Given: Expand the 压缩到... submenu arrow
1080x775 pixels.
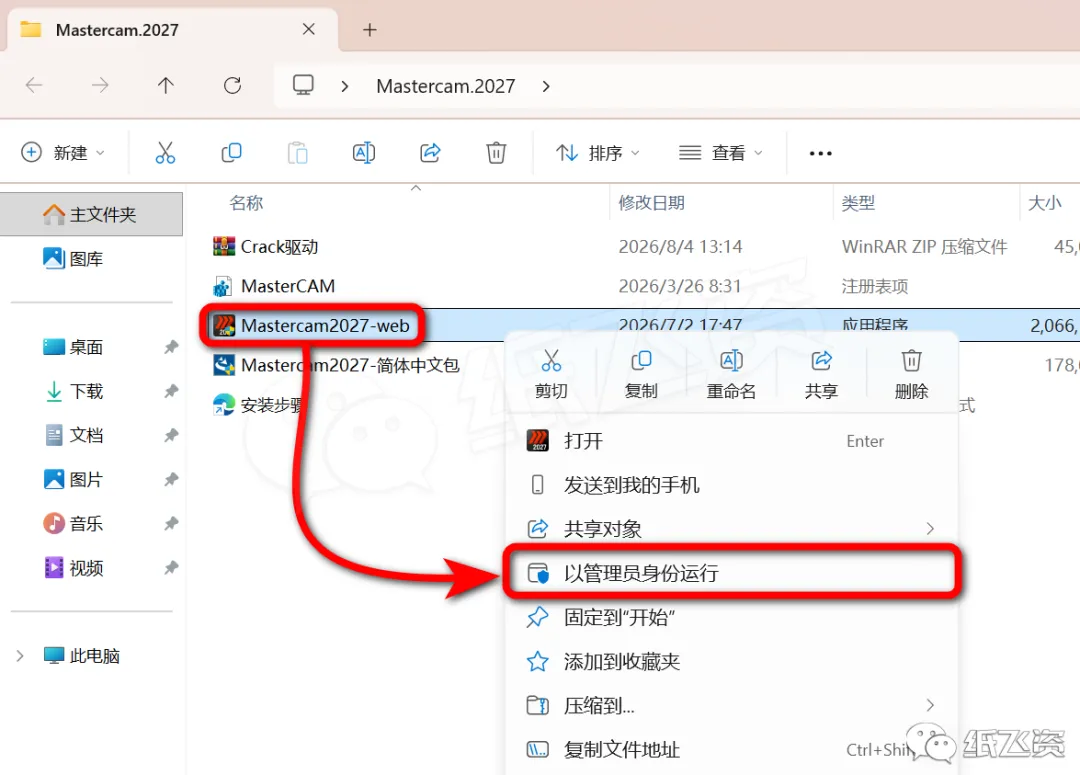Looking at the screenshot, I should click(930, 705).
